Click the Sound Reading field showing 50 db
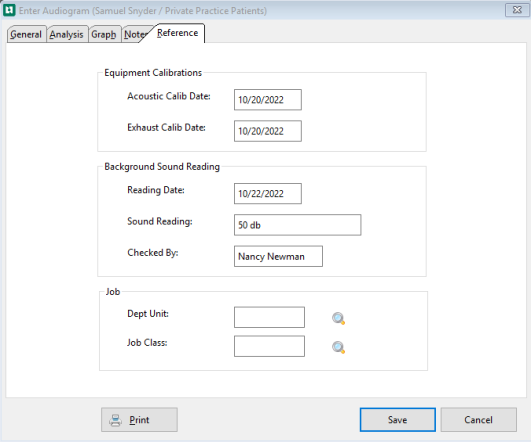Image resolution: width=531 pixels, height=442 pixels. [x=297, y=225]
